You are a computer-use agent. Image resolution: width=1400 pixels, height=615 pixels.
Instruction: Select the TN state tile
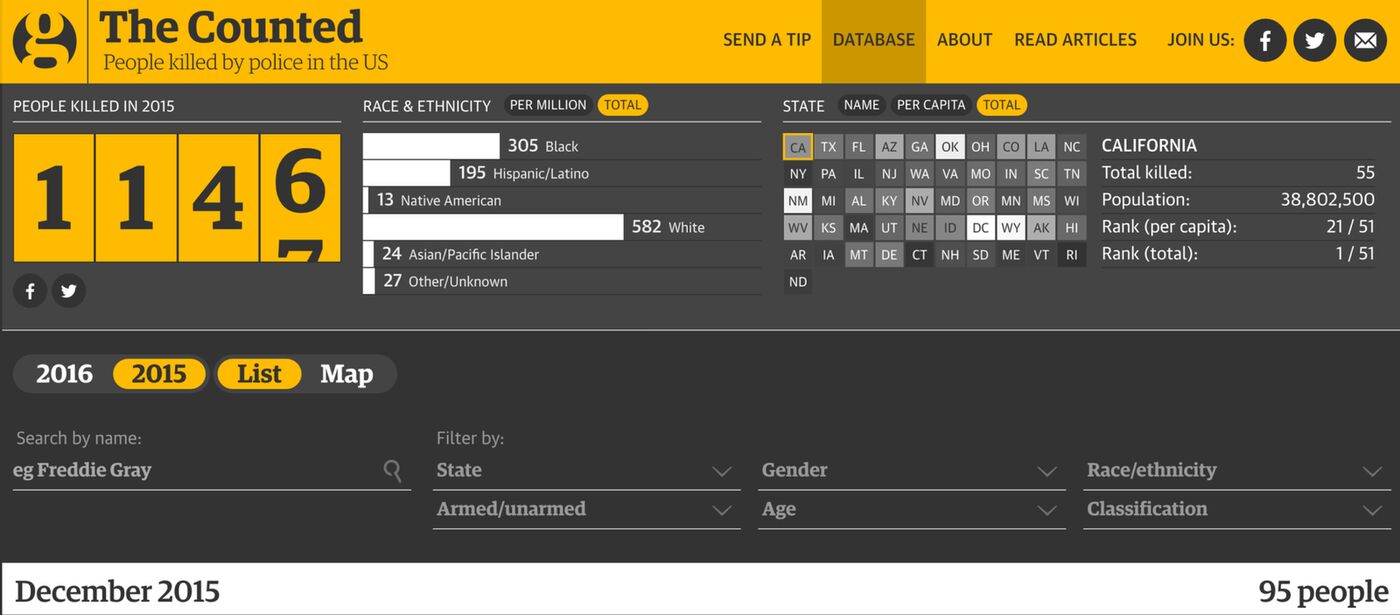pos(1072,174)
